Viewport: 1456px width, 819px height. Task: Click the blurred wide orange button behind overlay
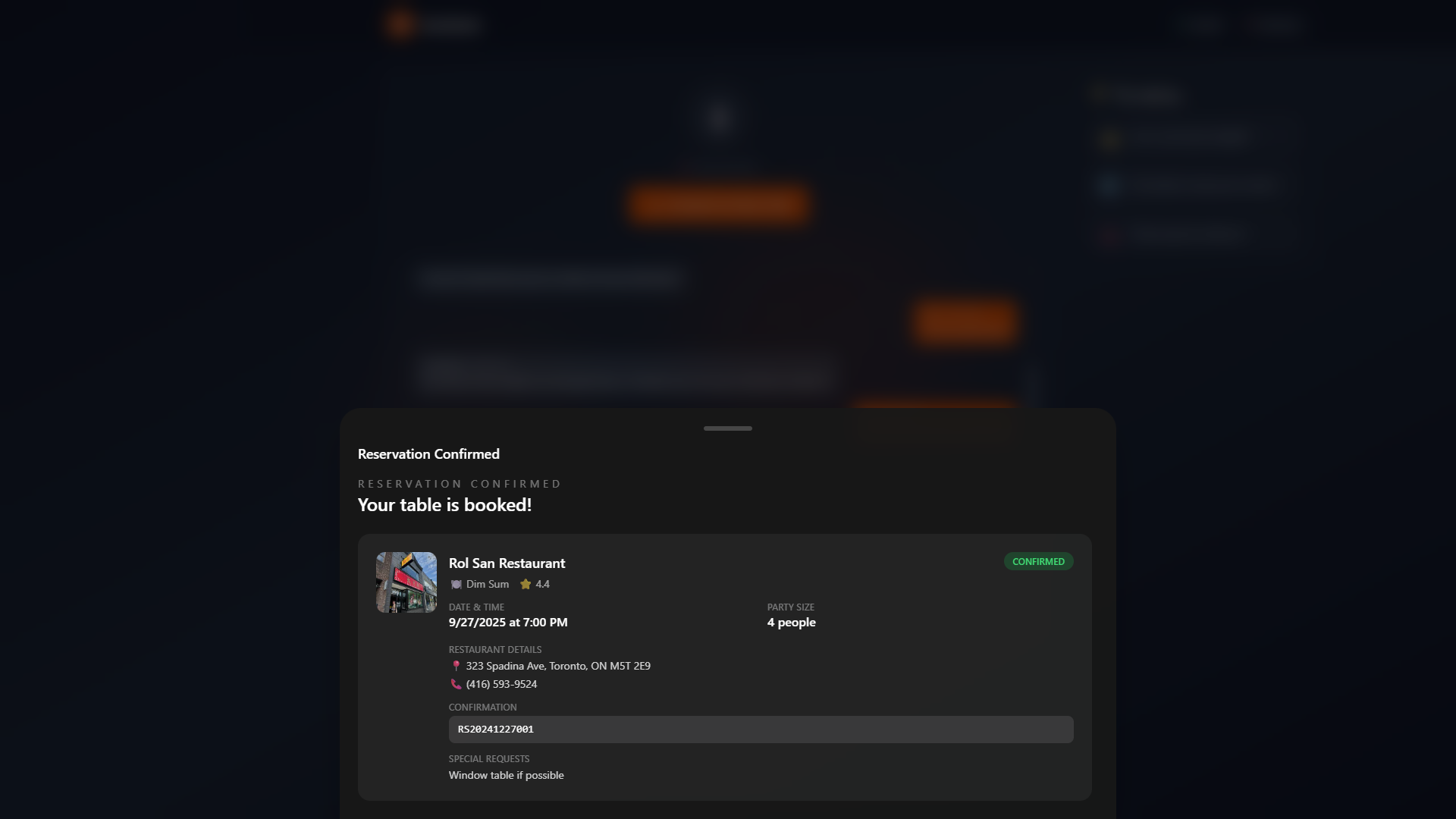pos(718,204)
